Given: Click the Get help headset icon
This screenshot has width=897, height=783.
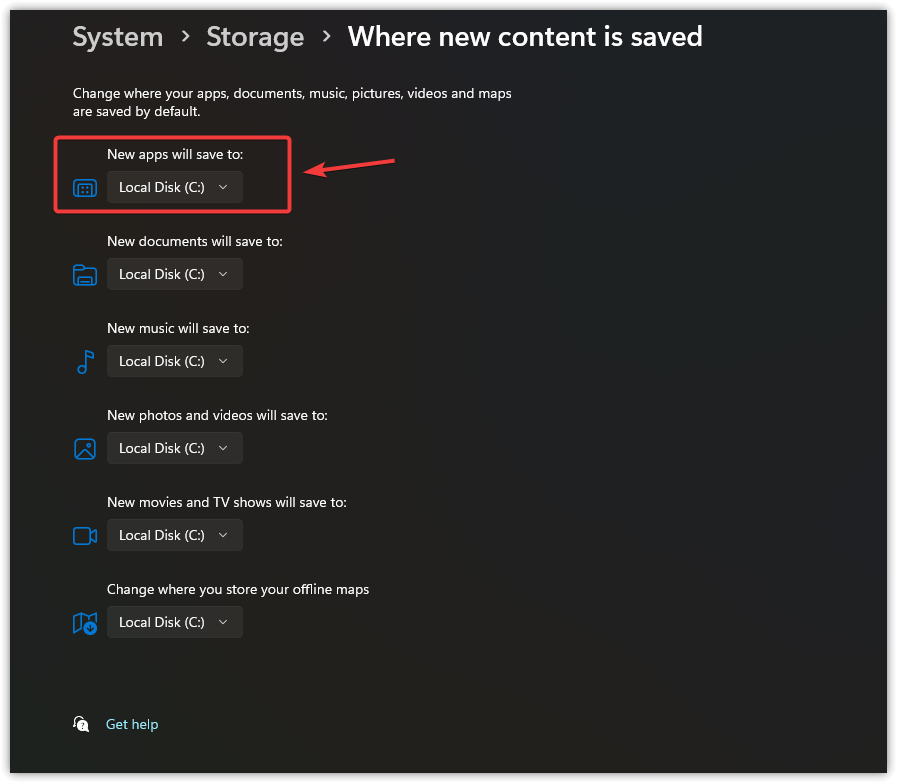Looking at the screenshot, I should click(x=82, y=724).
